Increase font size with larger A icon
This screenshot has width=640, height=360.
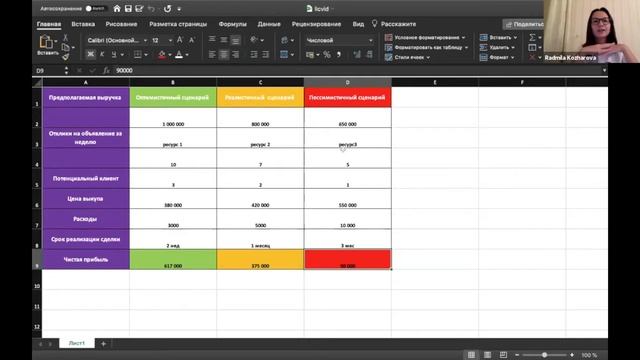(x=180, y=40)
